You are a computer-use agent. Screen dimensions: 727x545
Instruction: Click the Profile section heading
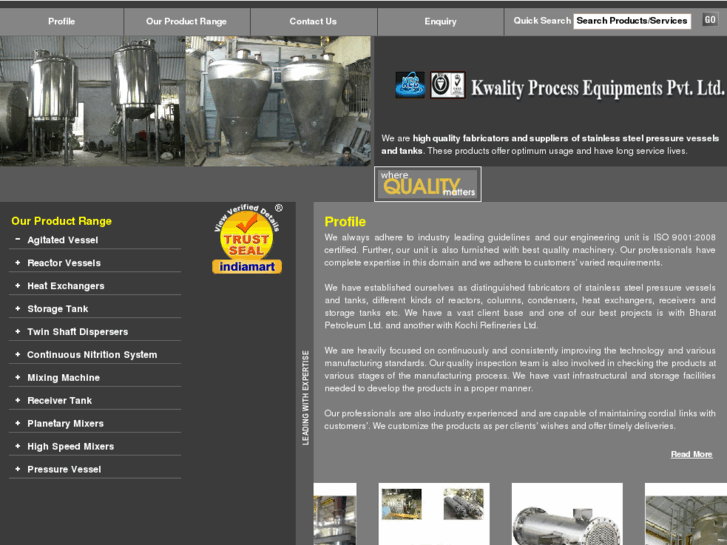345,222
